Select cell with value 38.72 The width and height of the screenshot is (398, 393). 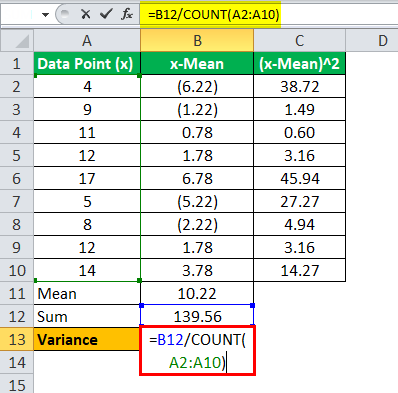tap(299, 86)
